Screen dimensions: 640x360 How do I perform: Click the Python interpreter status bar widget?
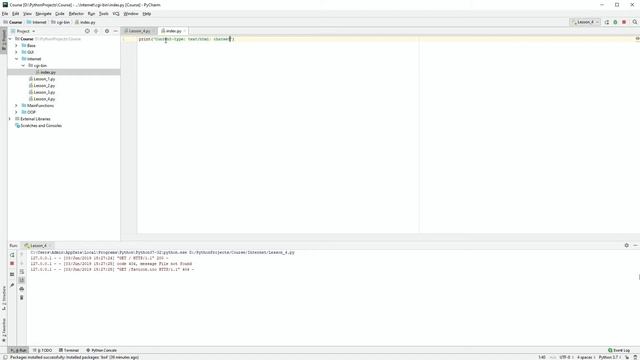click(609, 357)
